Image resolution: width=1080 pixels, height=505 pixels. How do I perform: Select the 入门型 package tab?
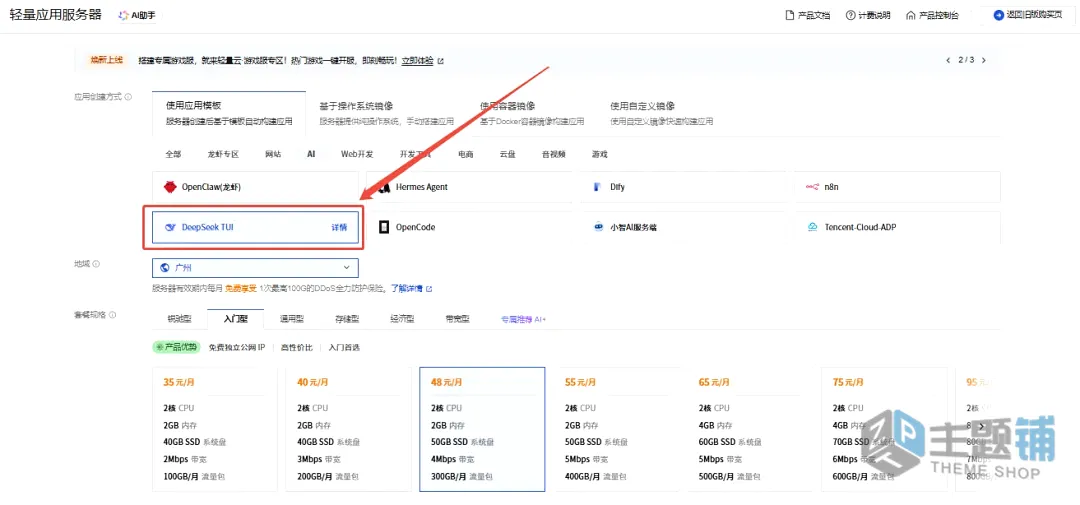(x=235, y=320)
